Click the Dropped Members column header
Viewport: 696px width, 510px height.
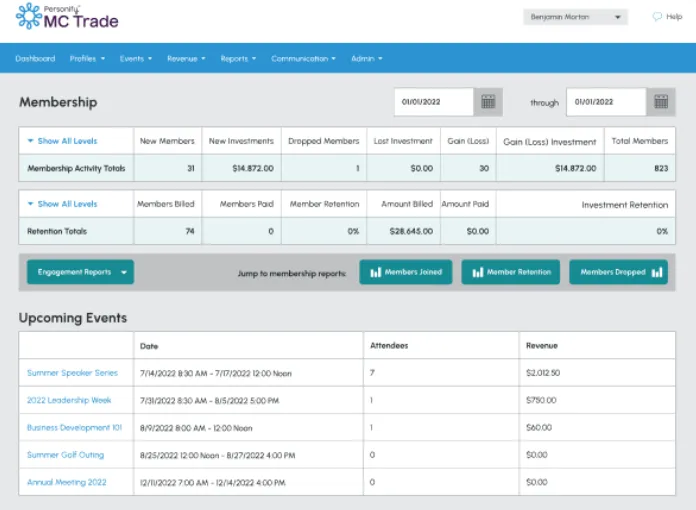click(x=324, y=141)
